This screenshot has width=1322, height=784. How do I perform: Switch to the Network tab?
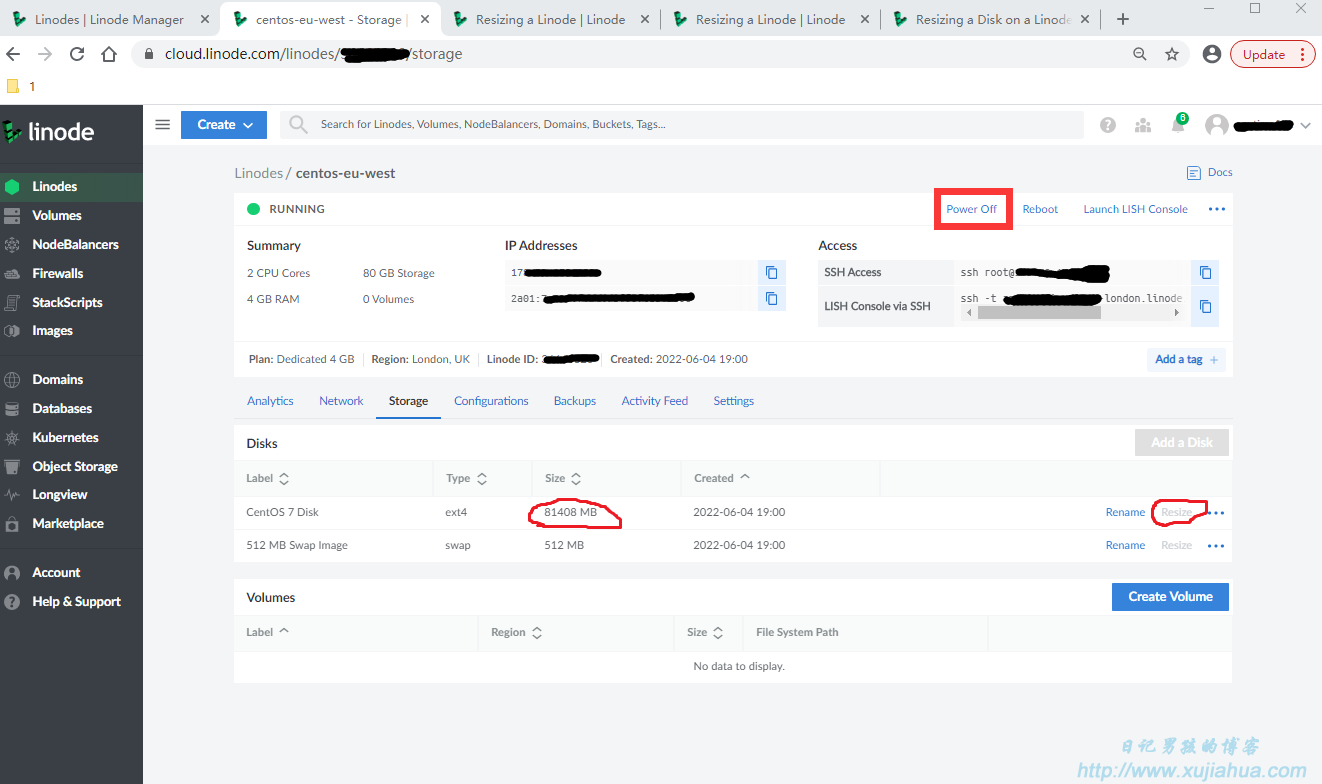[341, 401]
